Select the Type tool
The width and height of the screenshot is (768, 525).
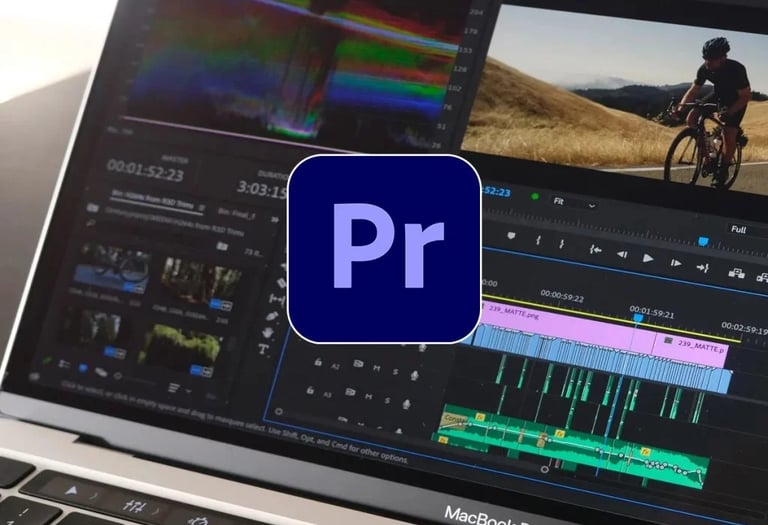tap(264, 349)
